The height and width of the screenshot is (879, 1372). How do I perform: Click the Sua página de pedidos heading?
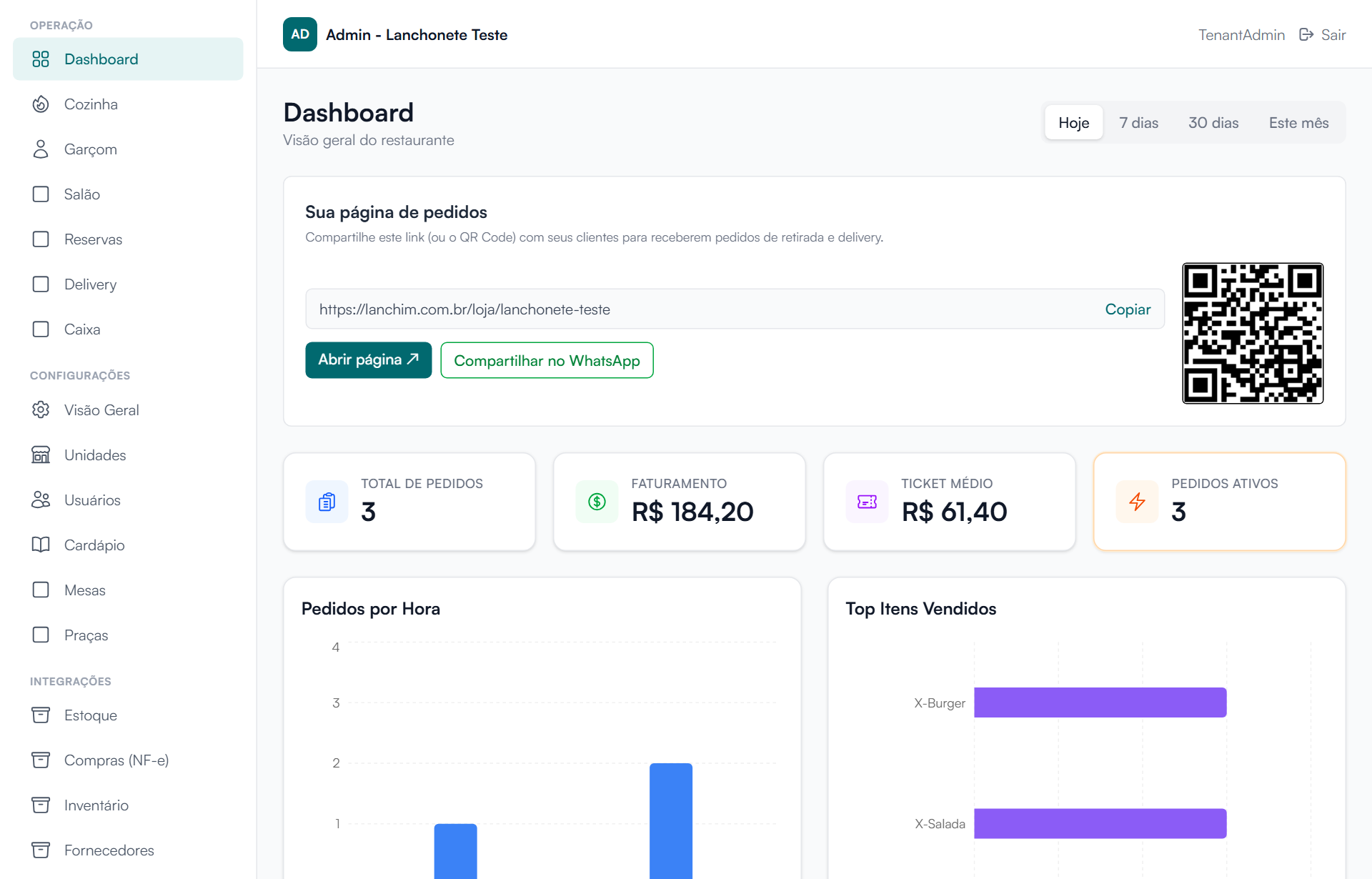click(396, 212)
